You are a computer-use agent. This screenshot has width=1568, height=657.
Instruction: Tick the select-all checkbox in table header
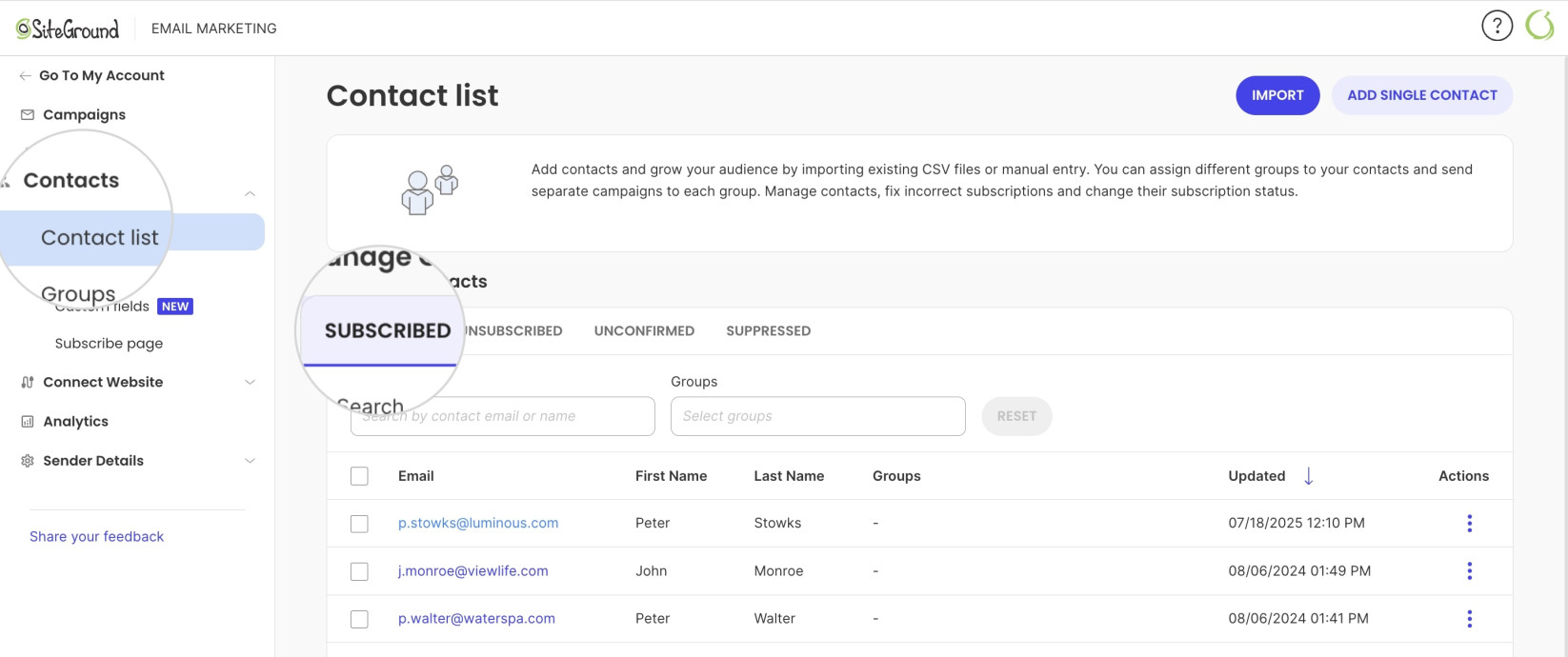tap(359, 476)
